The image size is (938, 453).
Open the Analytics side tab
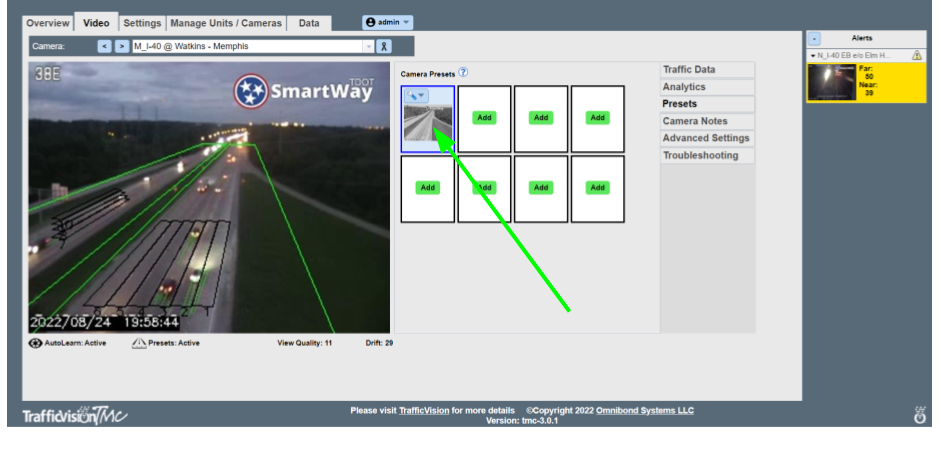pos(707,87)
